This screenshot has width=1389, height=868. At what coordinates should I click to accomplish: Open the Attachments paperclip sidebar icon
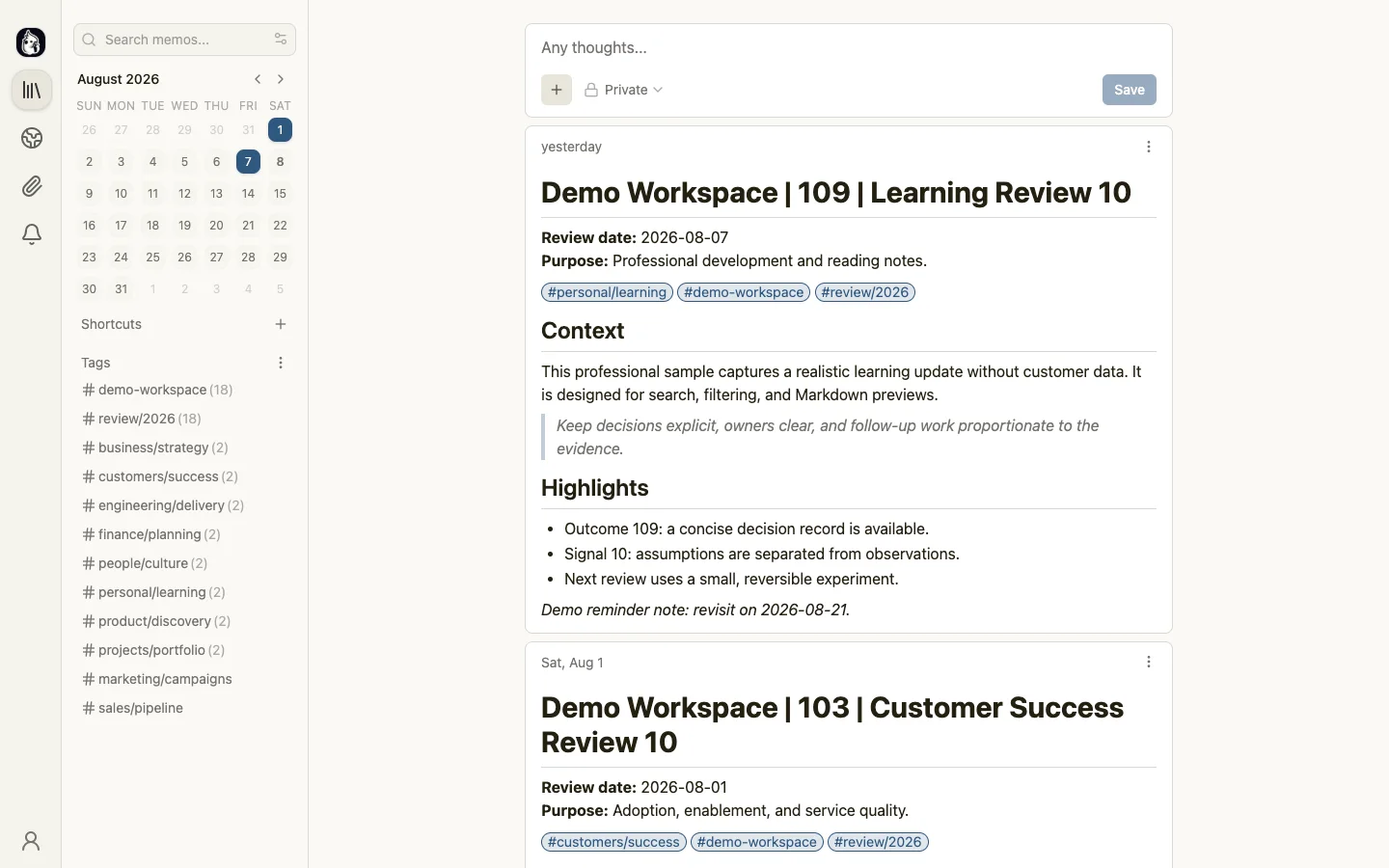[x=32, y=186]
